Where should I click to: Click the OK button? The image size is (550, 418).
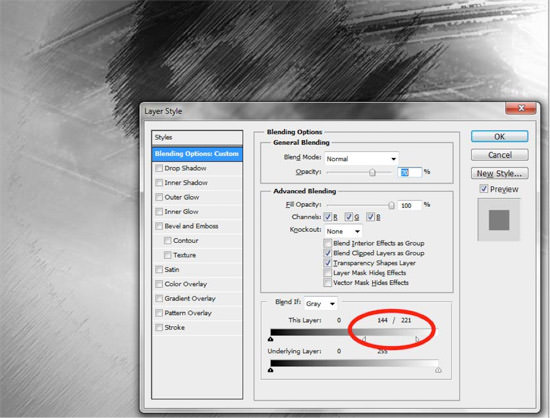[499, 136]
